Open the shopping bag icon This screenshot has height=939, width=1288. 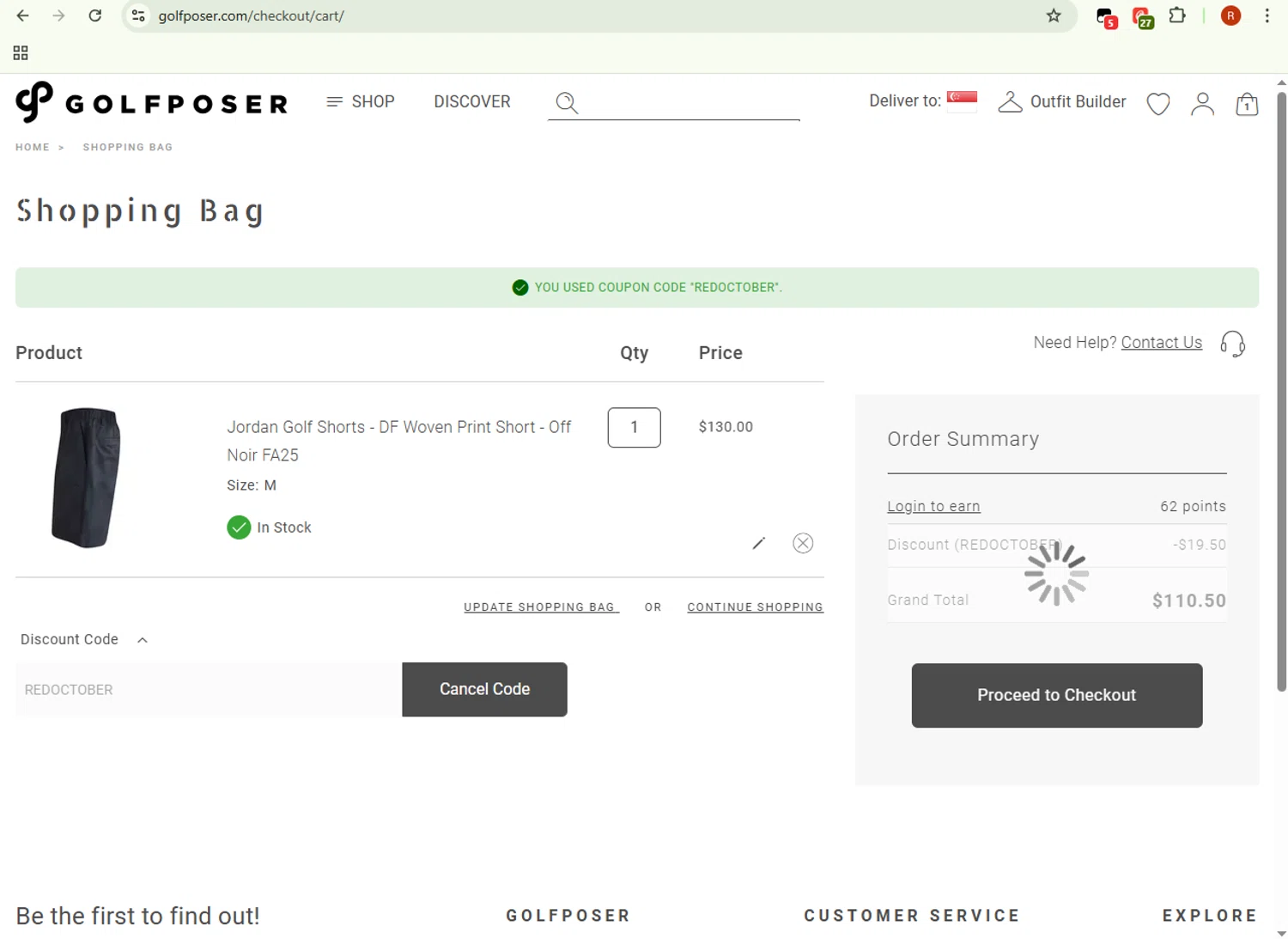[1247, 104]
